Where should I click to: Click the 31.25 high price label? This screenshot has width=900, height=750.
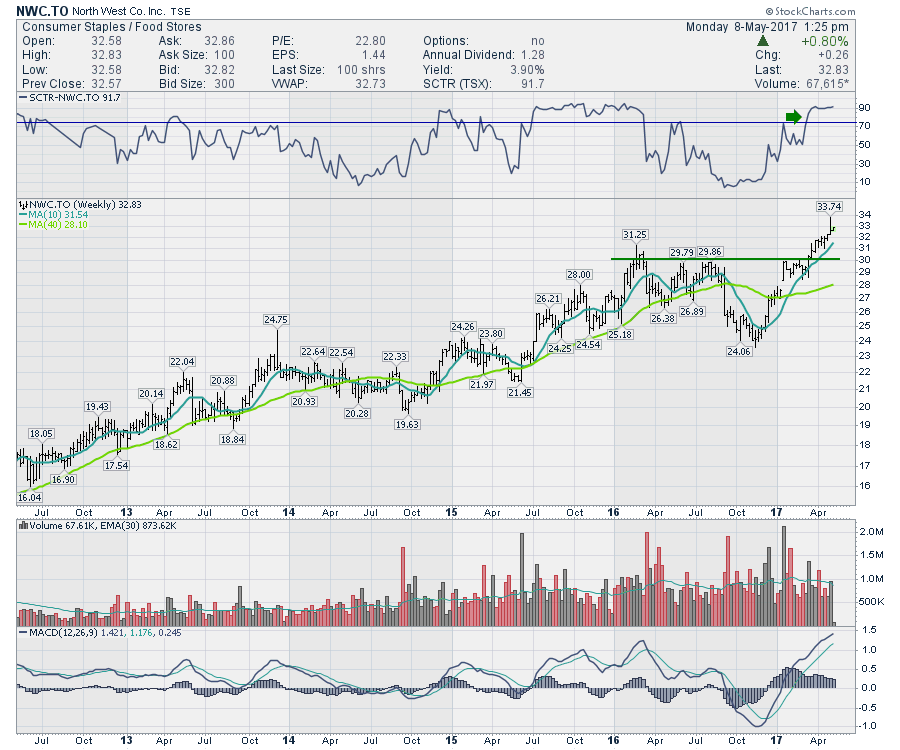635,234
